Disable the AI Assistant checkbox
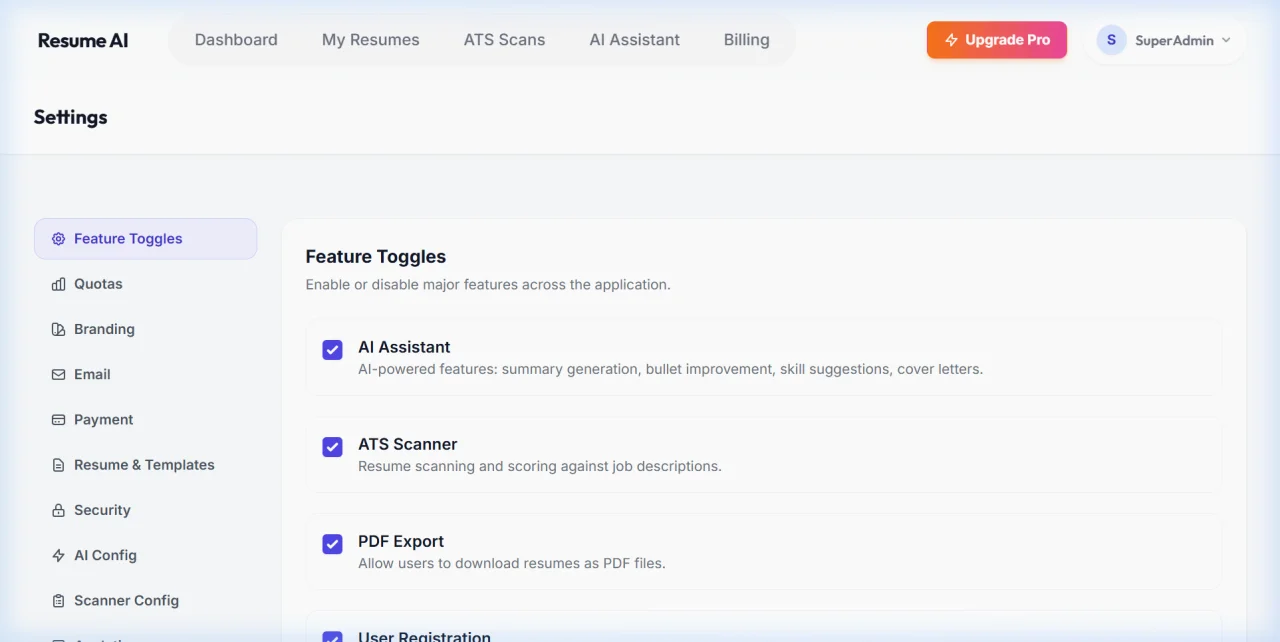Screen dimensions: 1280x642 [332, 349]
